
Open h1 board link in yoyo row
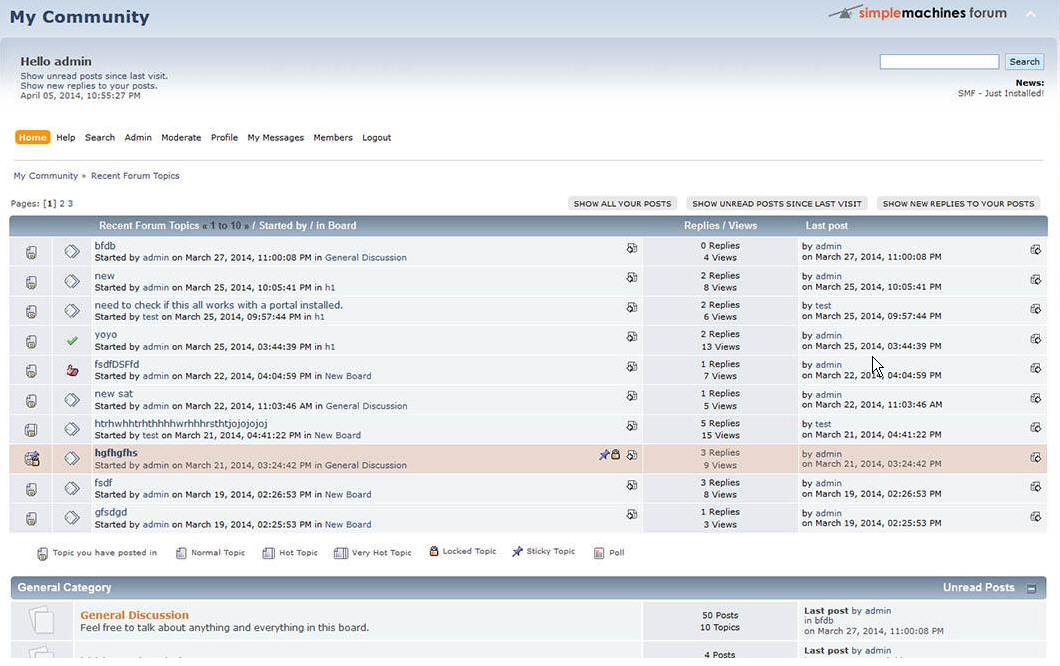329,347
